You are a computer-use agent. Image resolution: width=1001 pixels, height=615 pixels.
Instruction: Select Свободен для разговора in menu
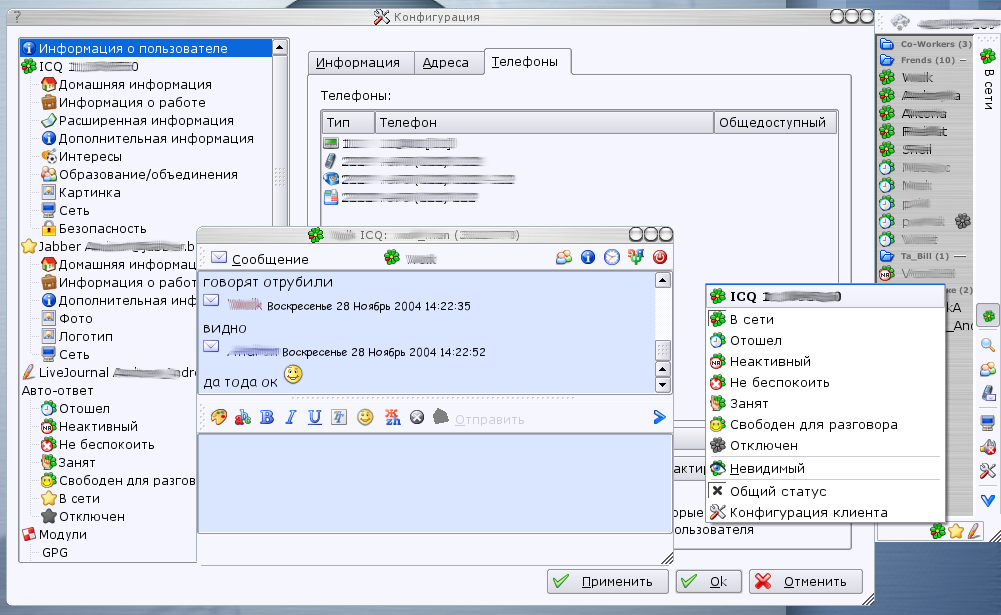tap(825, 425)
